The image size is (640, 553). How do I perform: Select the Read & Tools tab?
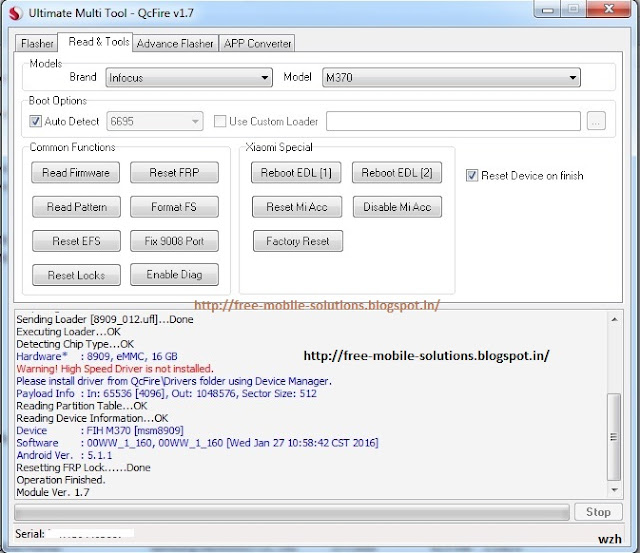(98, 42)
